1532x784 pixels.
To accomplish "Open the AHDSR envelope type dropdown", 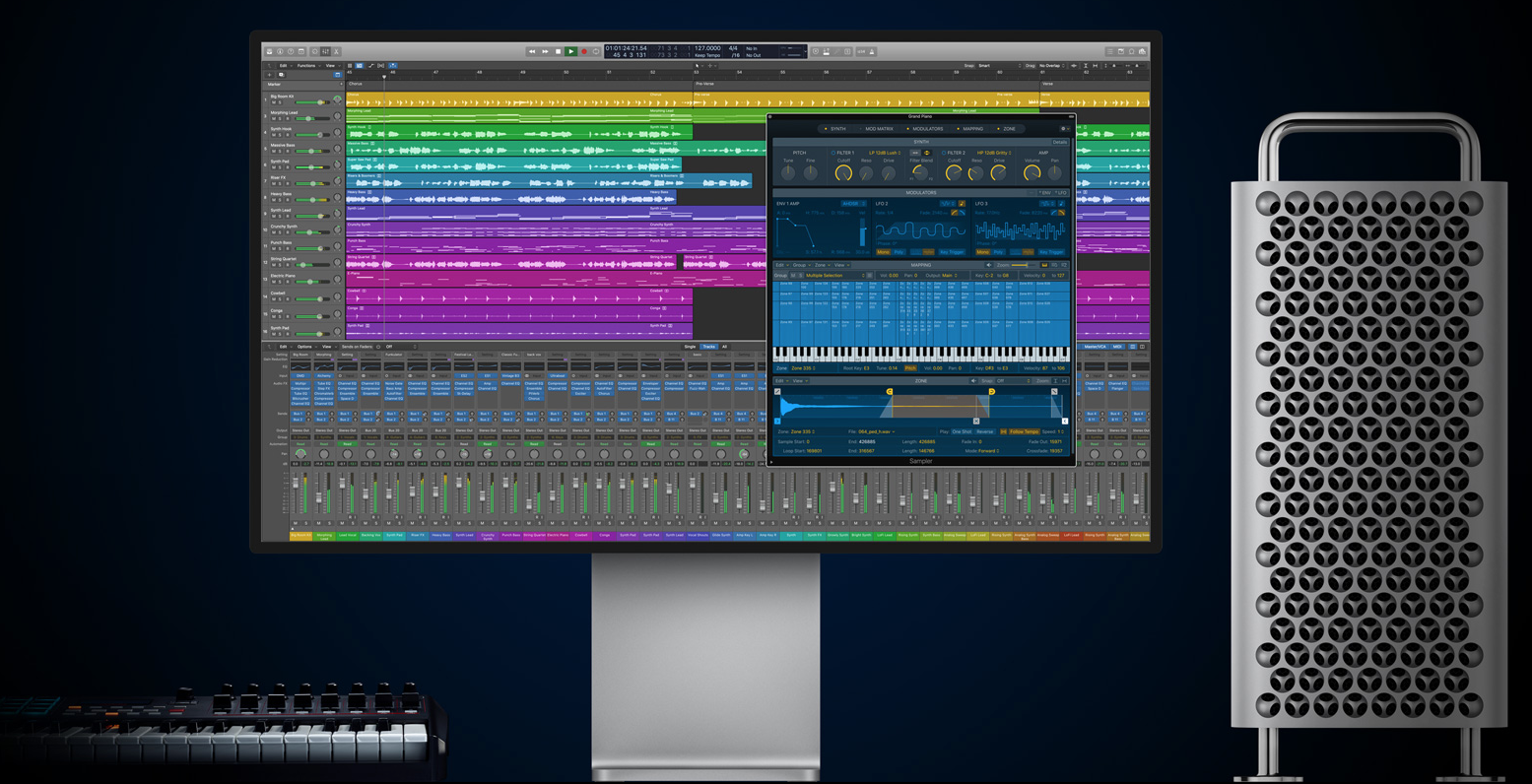I will tap(854, 204).
